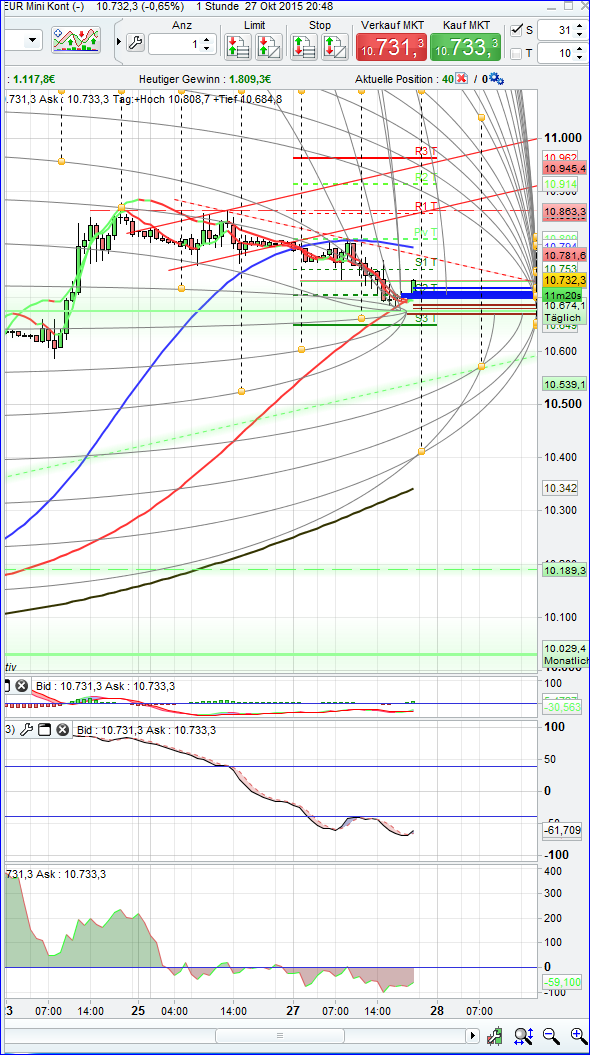Click the S3 T pivot label
The width and height of the screenshot is (590, 1055).
click(426, 318)
